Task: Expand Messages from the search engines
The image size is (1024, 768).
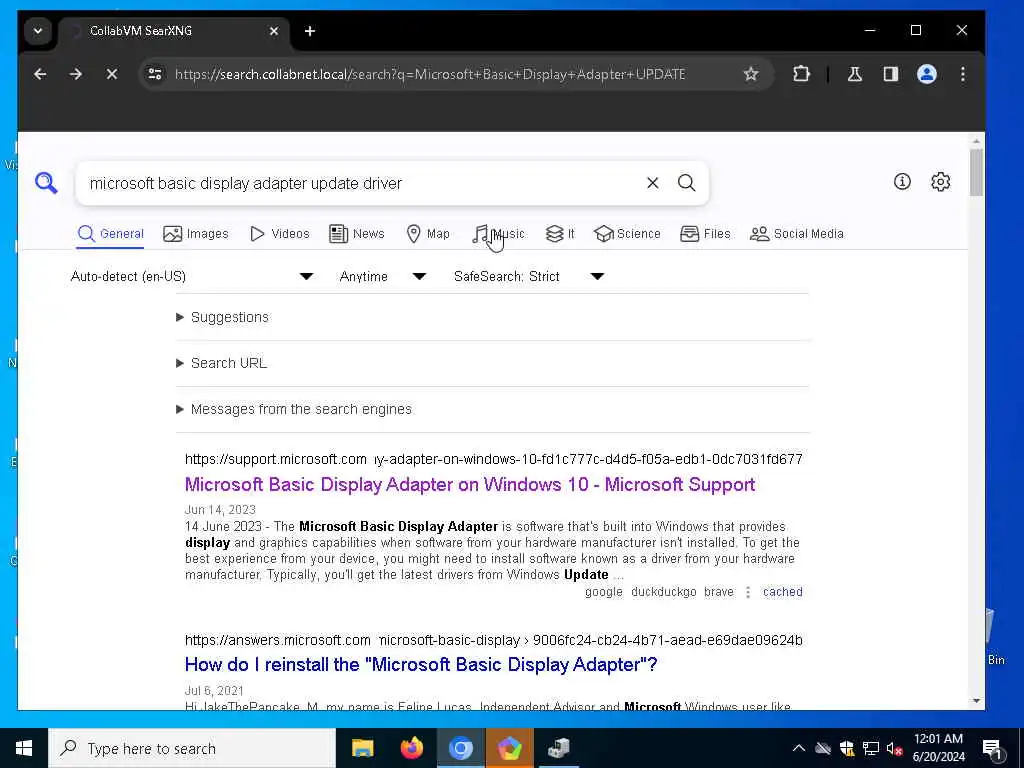Action: point(295,409)
